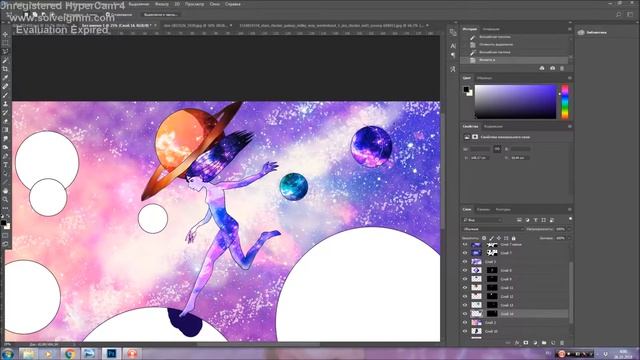This screenshot has width=640, height=360.
Task: Toggle layer filtering switch on or off
Action: pyautogui.click(x=570, y=219)
